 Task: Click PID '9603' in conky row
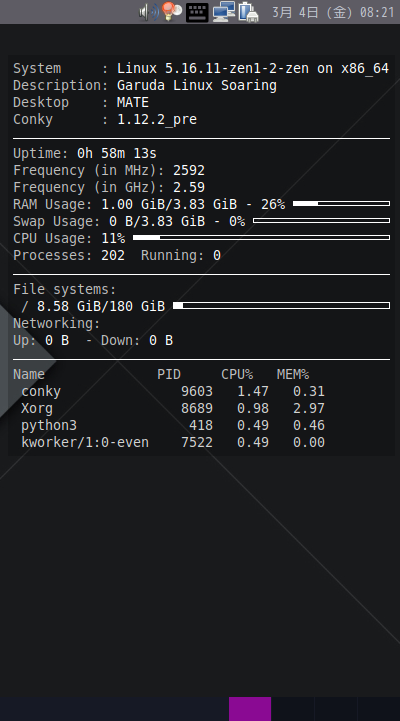[x=197, y=391]
